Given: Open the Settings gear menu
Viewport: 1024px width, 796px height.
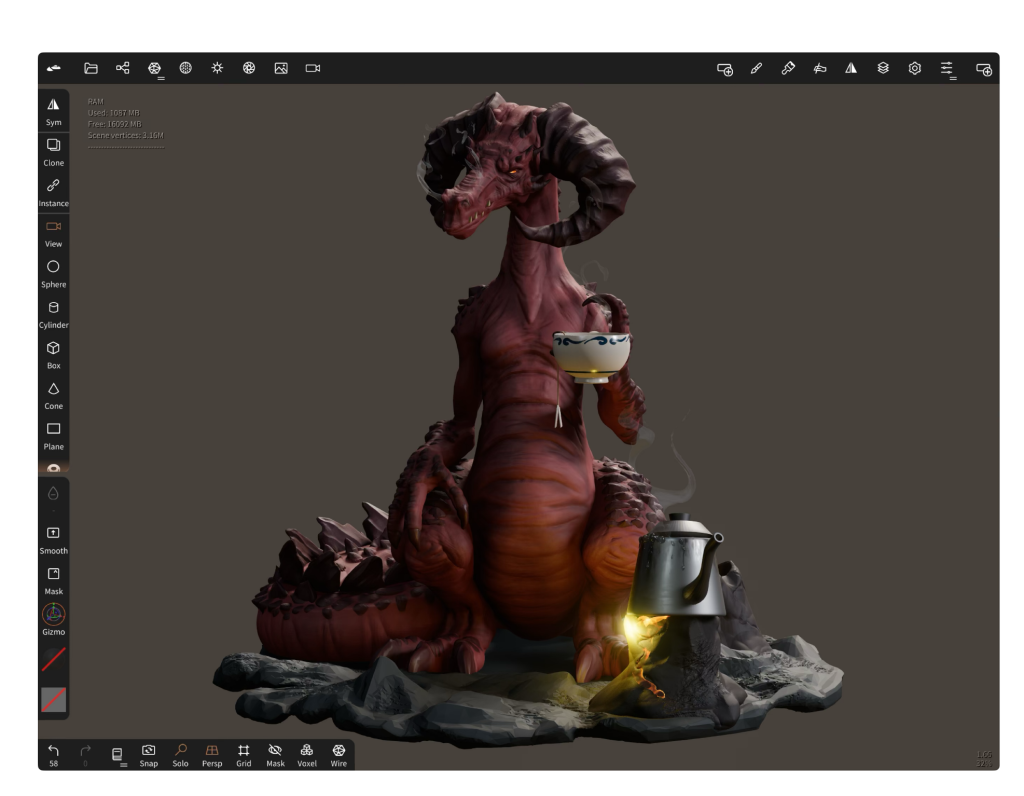Looking at the screenshot, I should click(914, 68).
